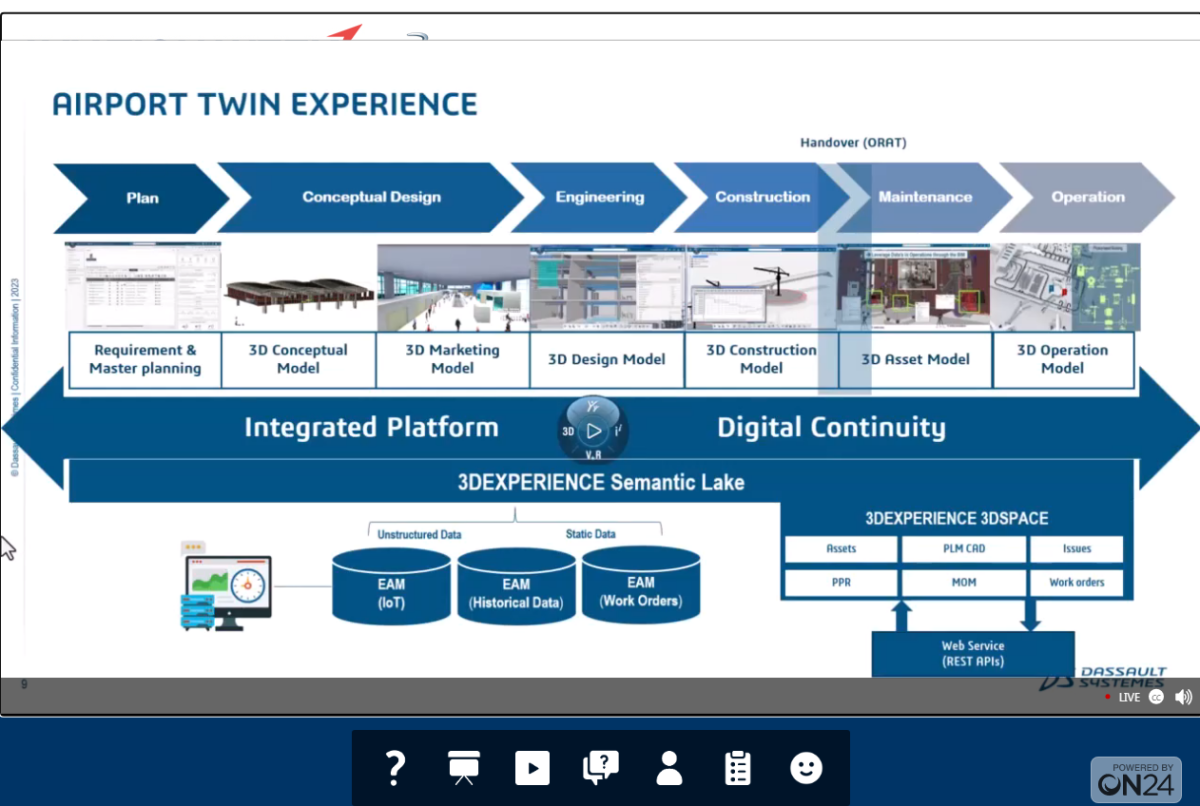Click the Powered by ON24 logo

tap(1134, 779)
